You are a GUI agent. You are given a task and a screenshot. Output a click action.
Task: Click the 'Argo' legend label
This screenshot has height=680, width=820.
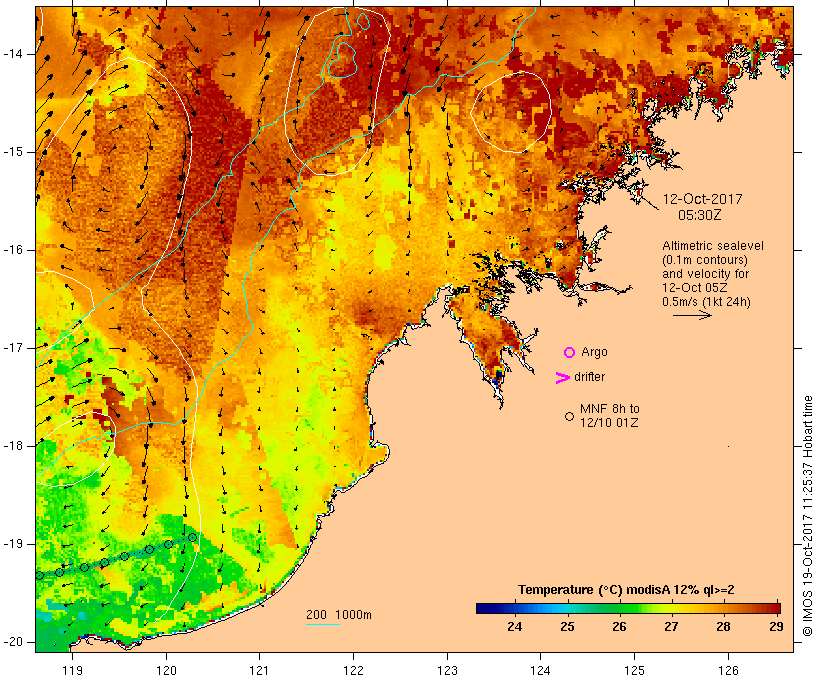point(595,353)
